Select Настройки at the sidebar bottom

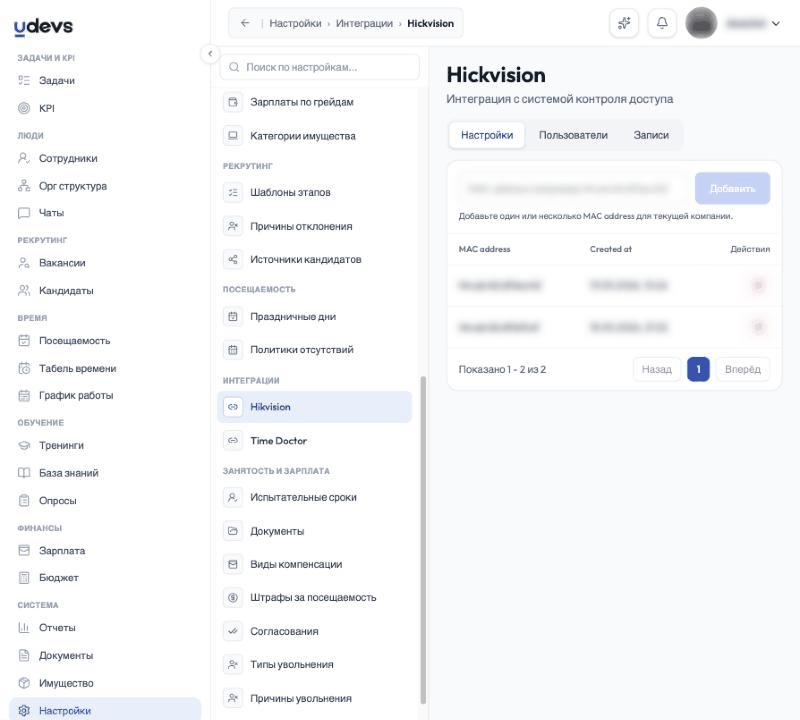point(105,710)
